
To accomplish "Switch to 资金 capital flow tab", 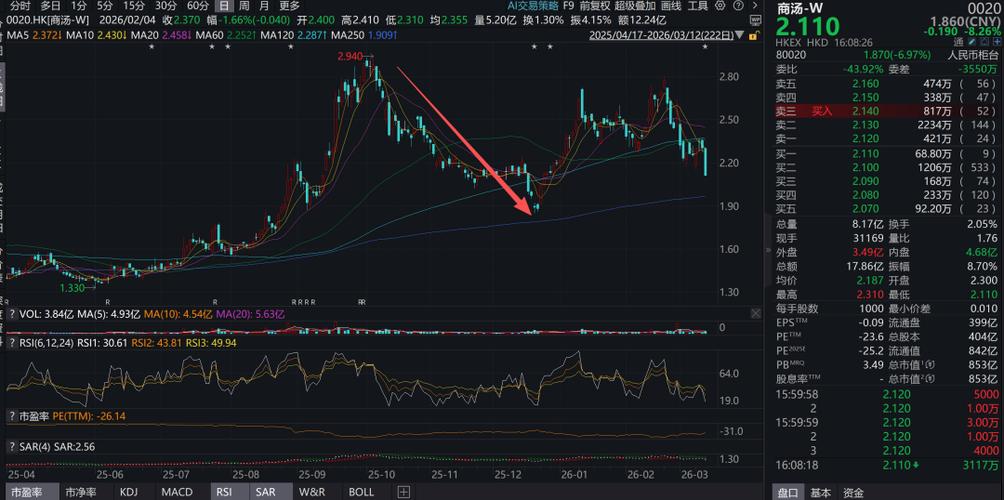I will [852, 492].
